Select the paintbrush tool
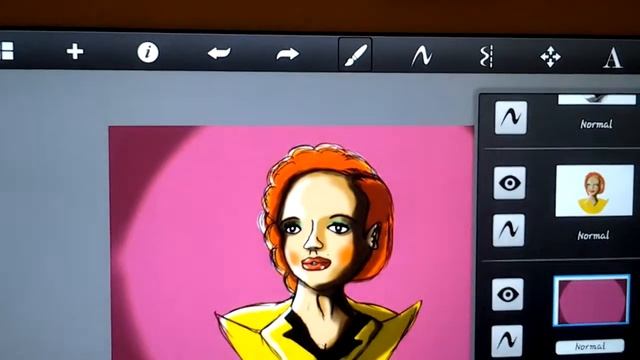This screenshot has width=640, height=360. pos(355,55)
